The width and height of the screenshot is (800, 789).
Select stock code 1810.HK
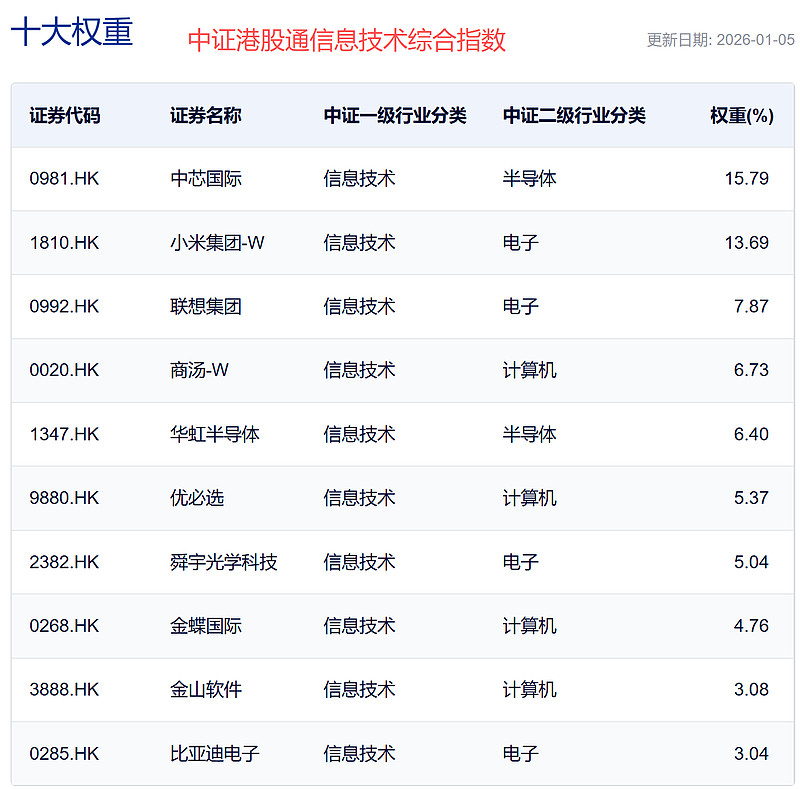64,243
